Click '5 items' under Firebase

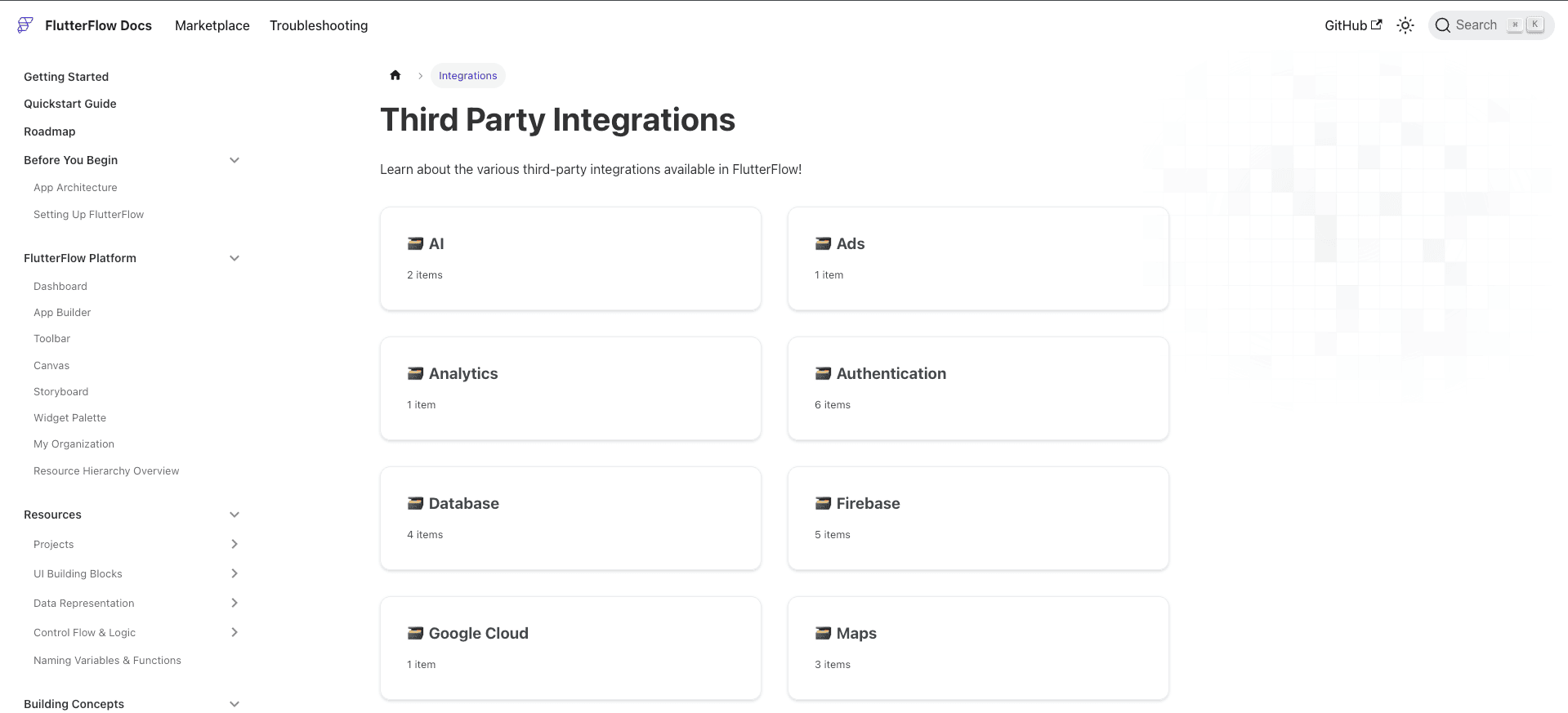coord(833,534)
